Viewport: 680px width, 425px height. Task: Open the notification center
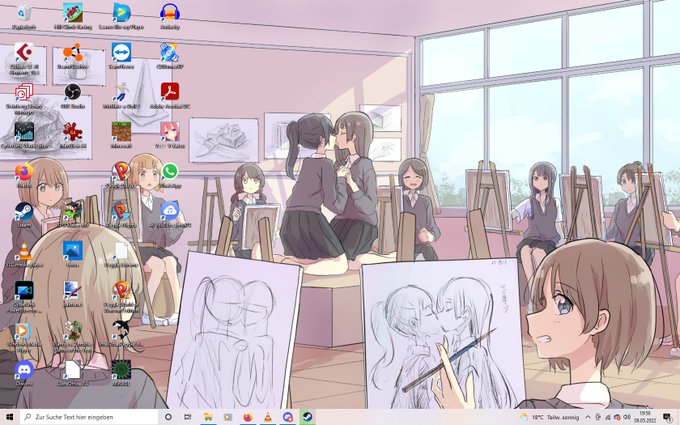point(667,417)
